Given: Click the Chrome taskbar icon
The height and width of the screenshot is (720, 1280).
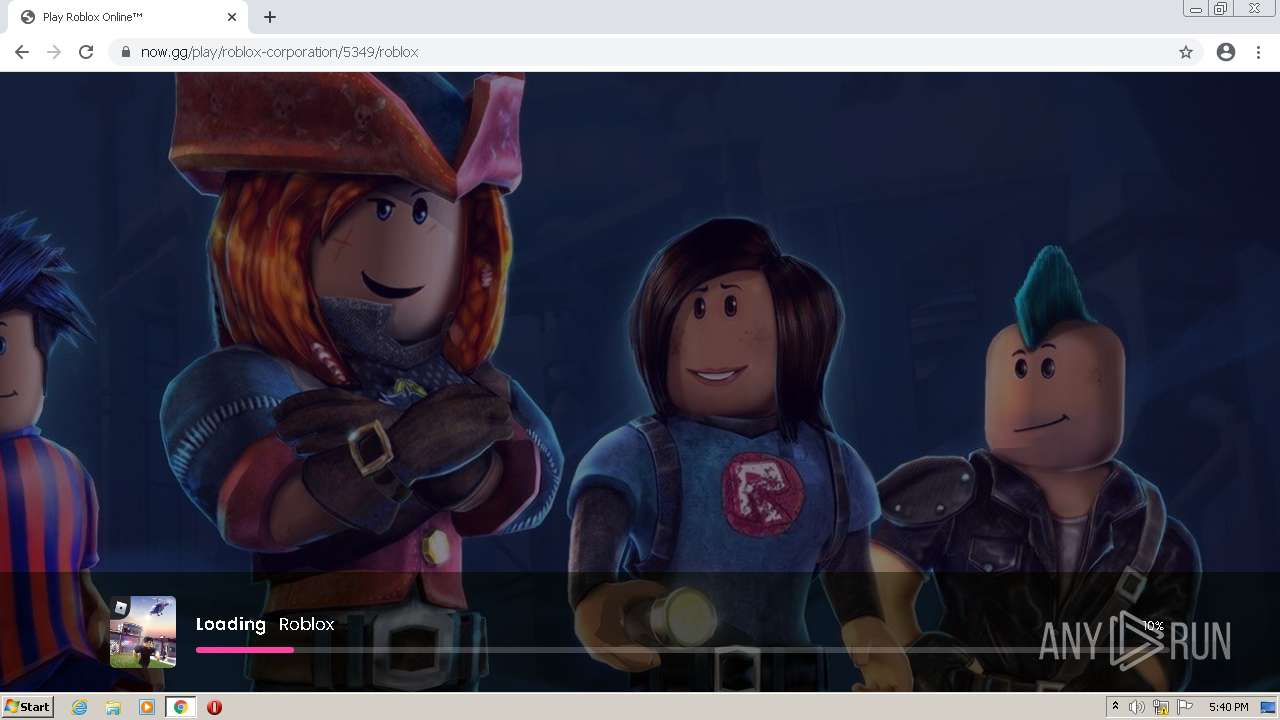Looking at the screenshot, I should pos(181,707).
